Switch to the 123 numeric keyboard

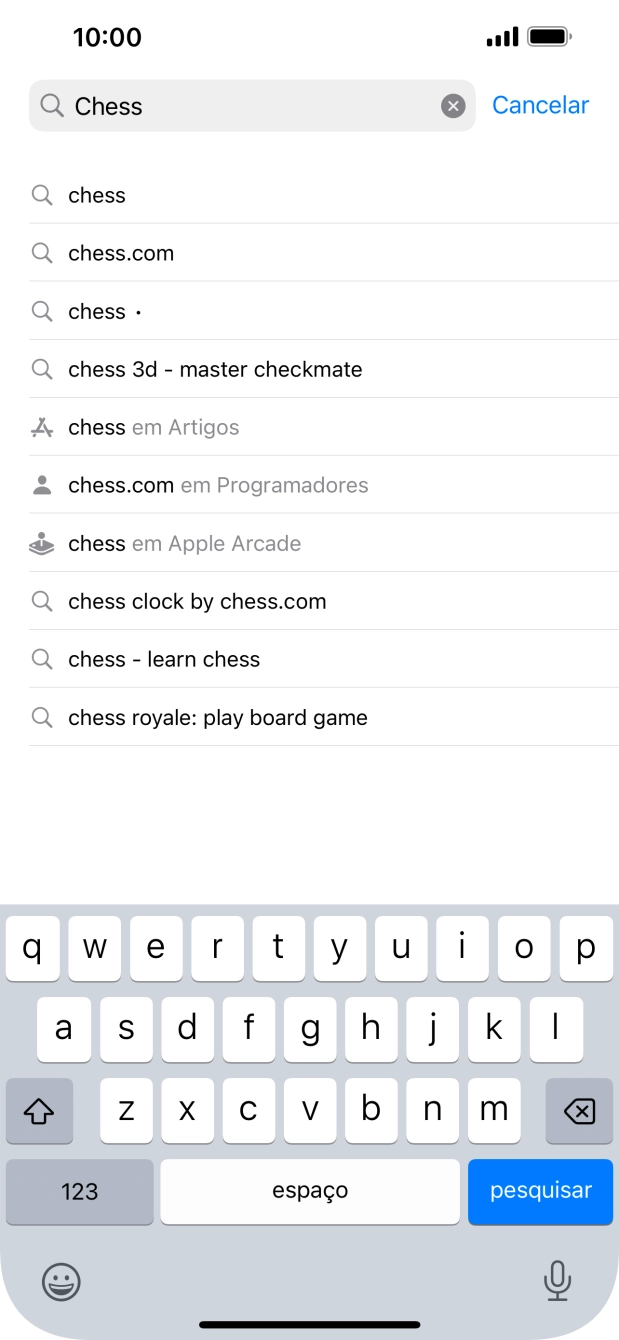(80, 1191)
